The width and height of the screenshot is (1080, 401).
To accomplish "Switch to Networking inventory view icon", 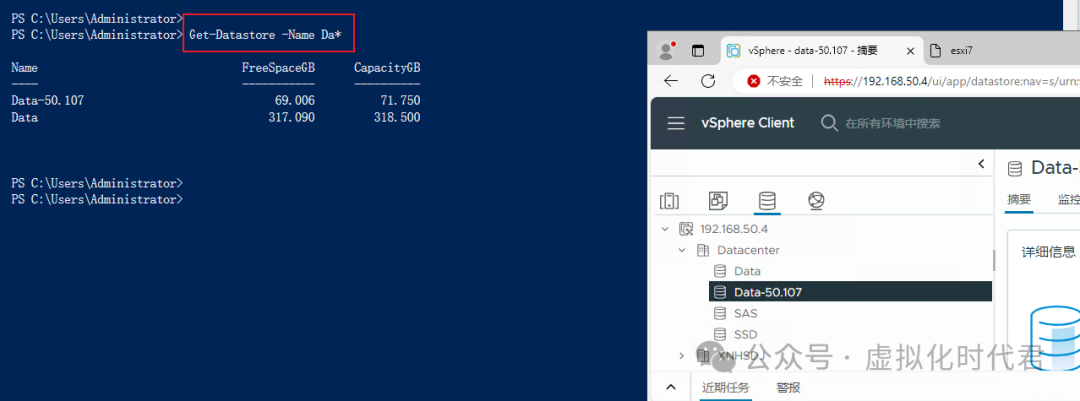I will (816, 200).
